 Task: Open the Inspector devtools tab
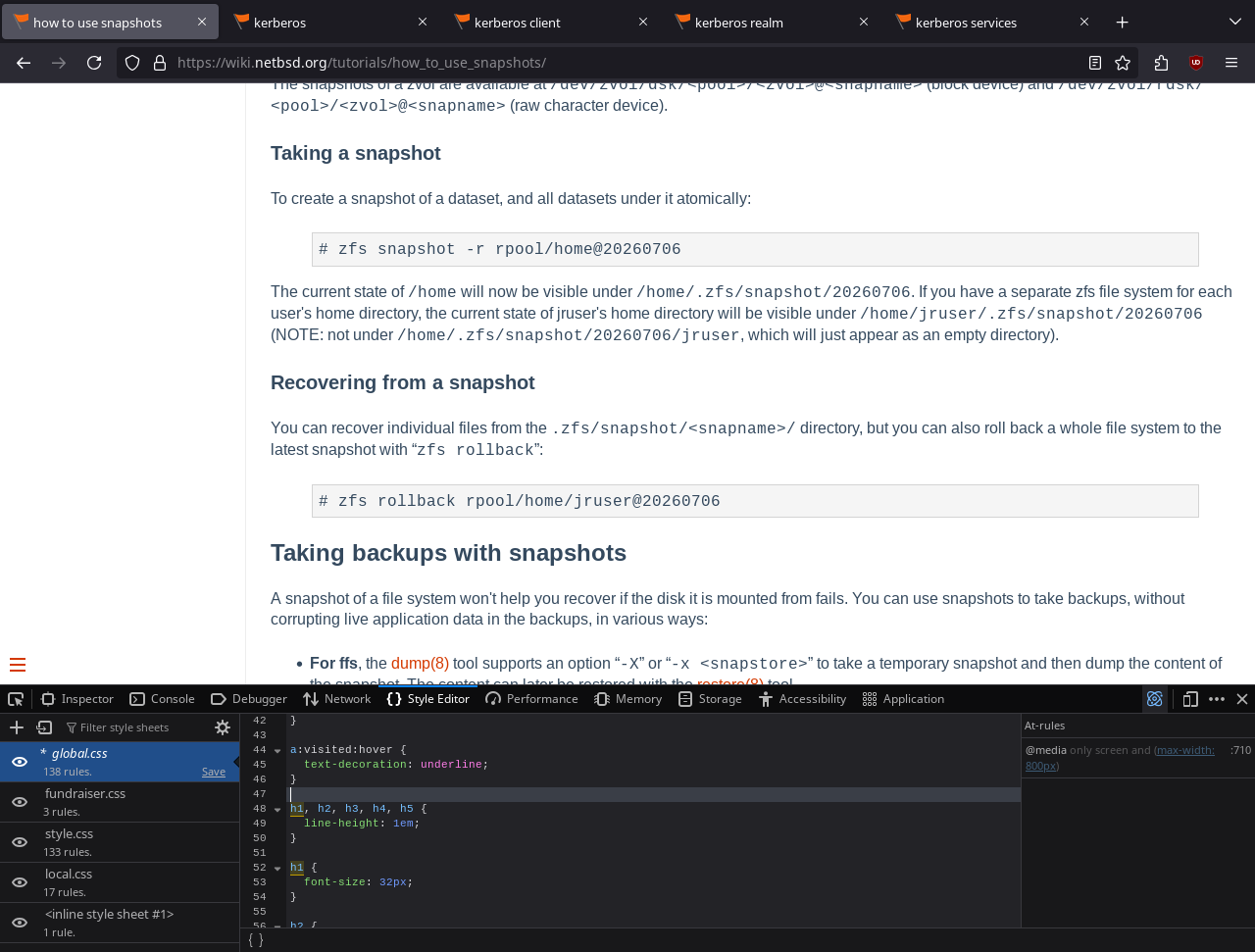point(77,699)
